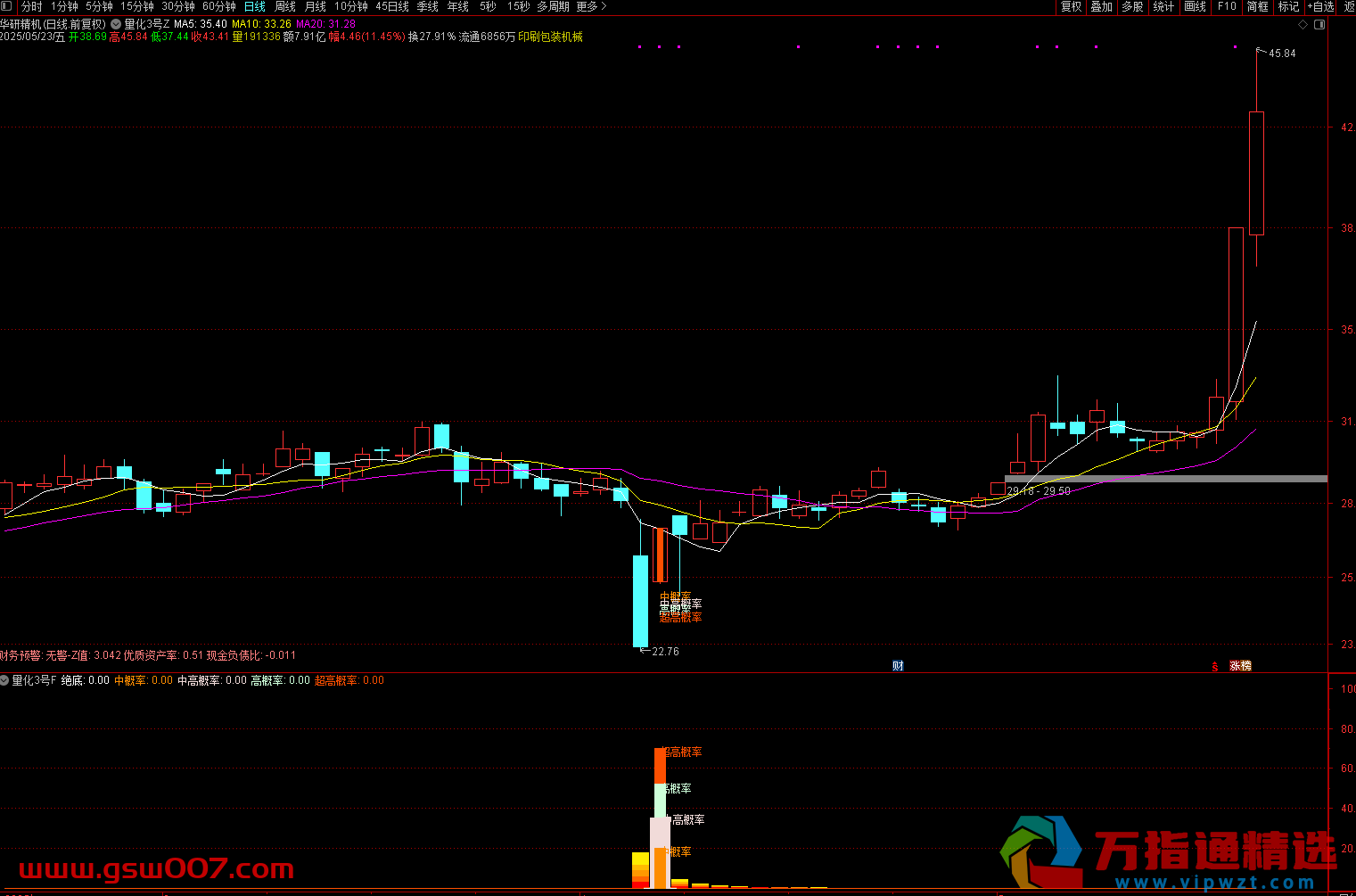
Task: Switch to the 周线 weekly tab
Action: point(285,6)
